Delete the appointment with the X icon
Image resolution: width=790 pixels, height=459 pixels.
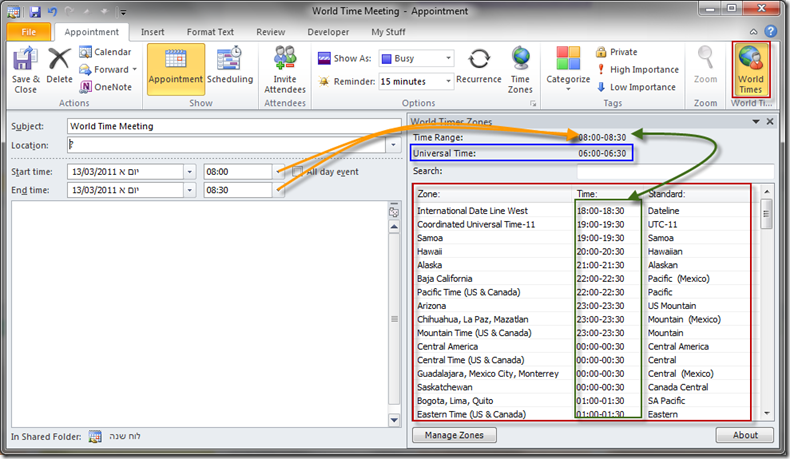[59, 59]
